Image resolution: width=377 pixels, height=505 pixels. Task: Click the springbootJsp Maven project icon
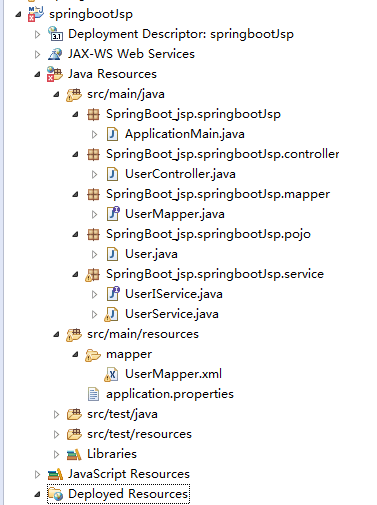tap(36, 14)
